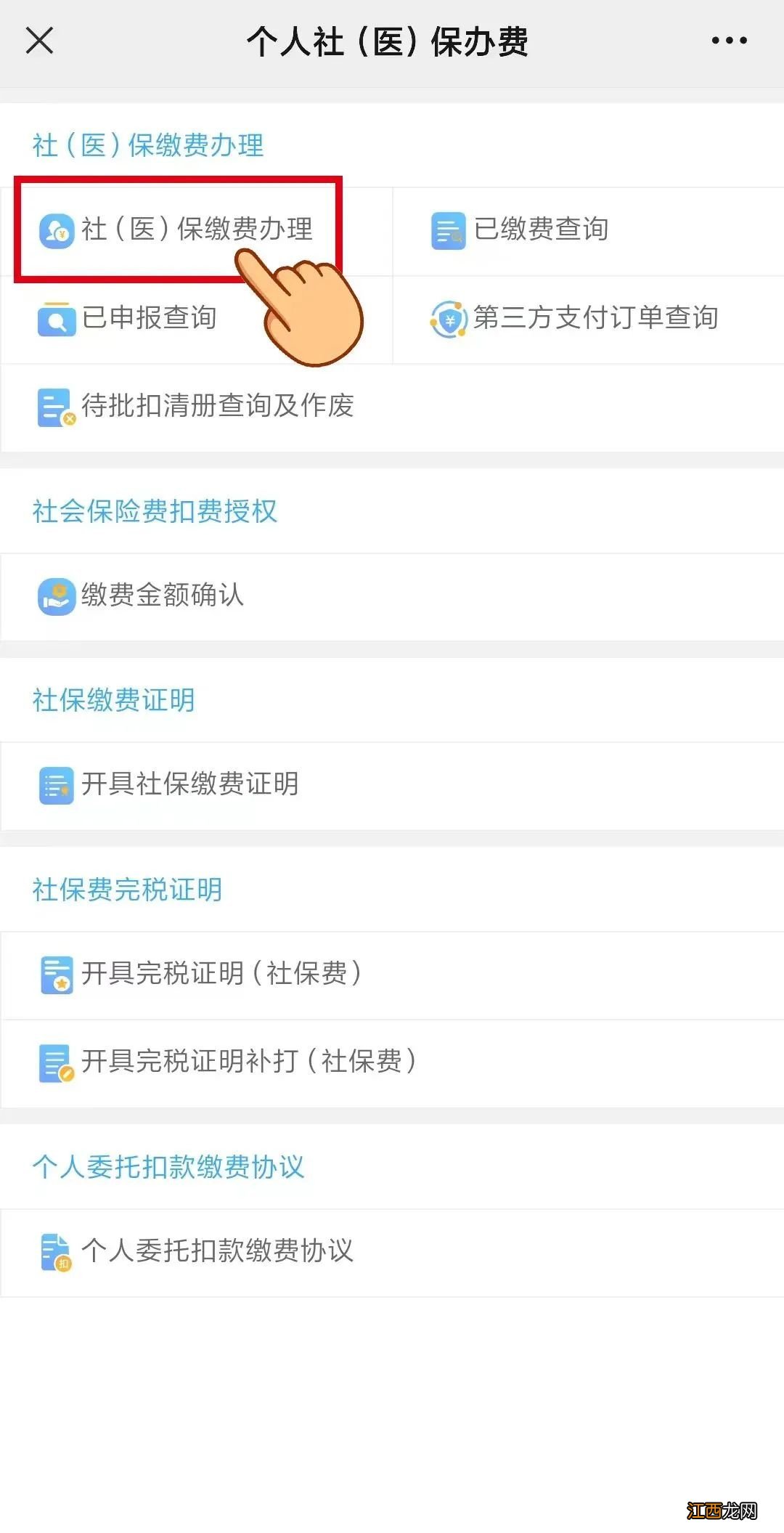Open the three-dot more options menu
Screen dimensions: 784x1533
click(x=729, y=41)
